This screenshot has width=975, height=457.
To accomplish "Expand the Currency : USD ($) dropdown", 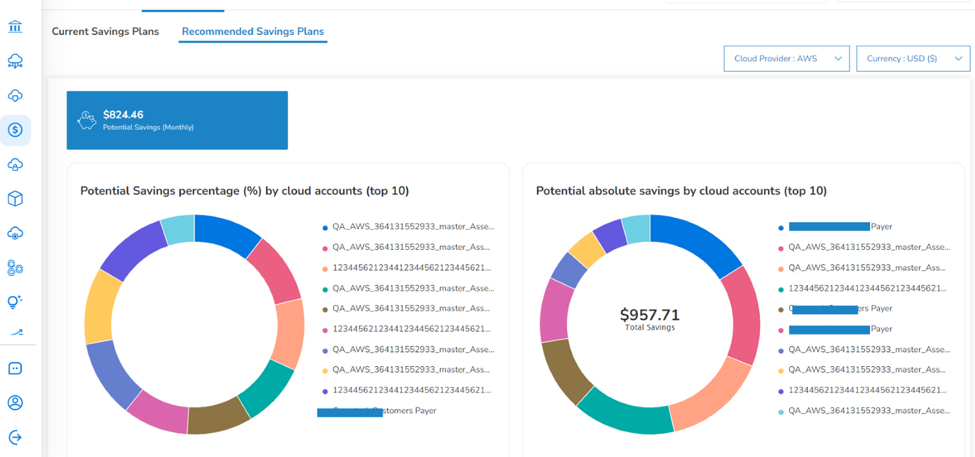I will point(913,58).
